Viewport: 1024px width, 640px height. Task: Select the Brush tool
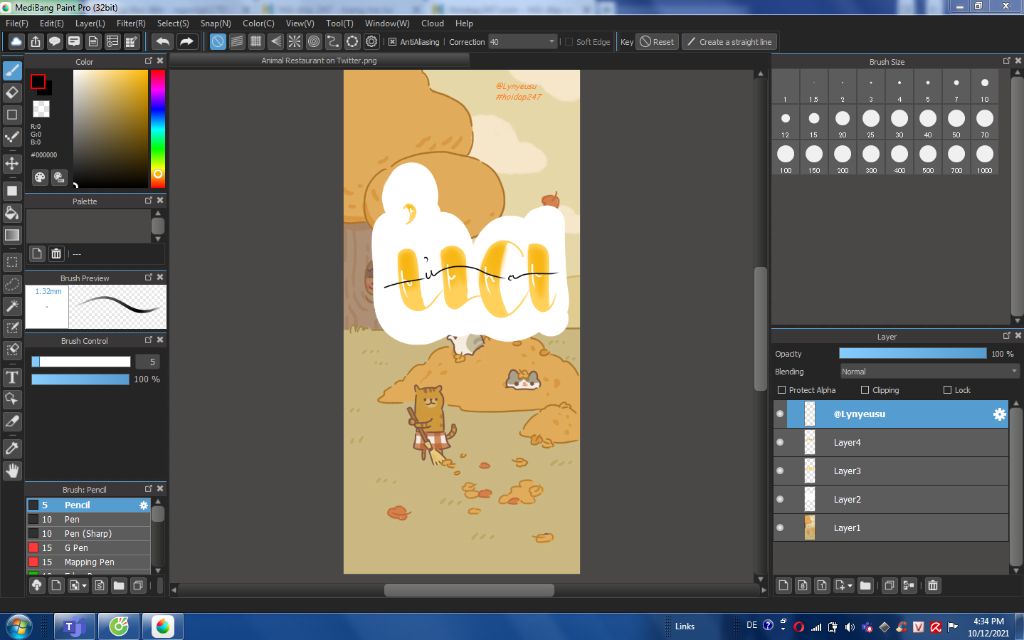click(x=12, y=71)
